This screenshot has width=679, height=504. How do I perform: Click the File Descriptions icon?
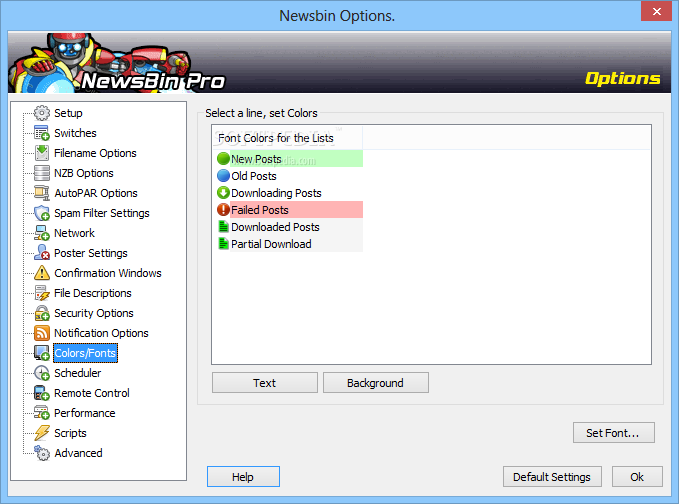[x=42, y=293]
